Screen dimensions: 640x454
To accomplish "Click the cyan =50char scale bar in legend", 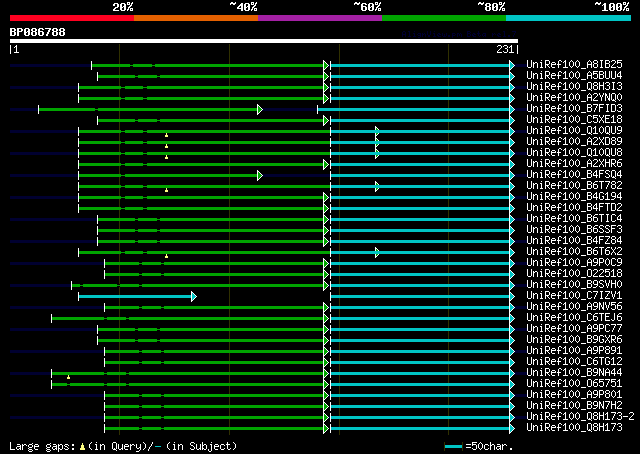I will click(x=453, y=446).
